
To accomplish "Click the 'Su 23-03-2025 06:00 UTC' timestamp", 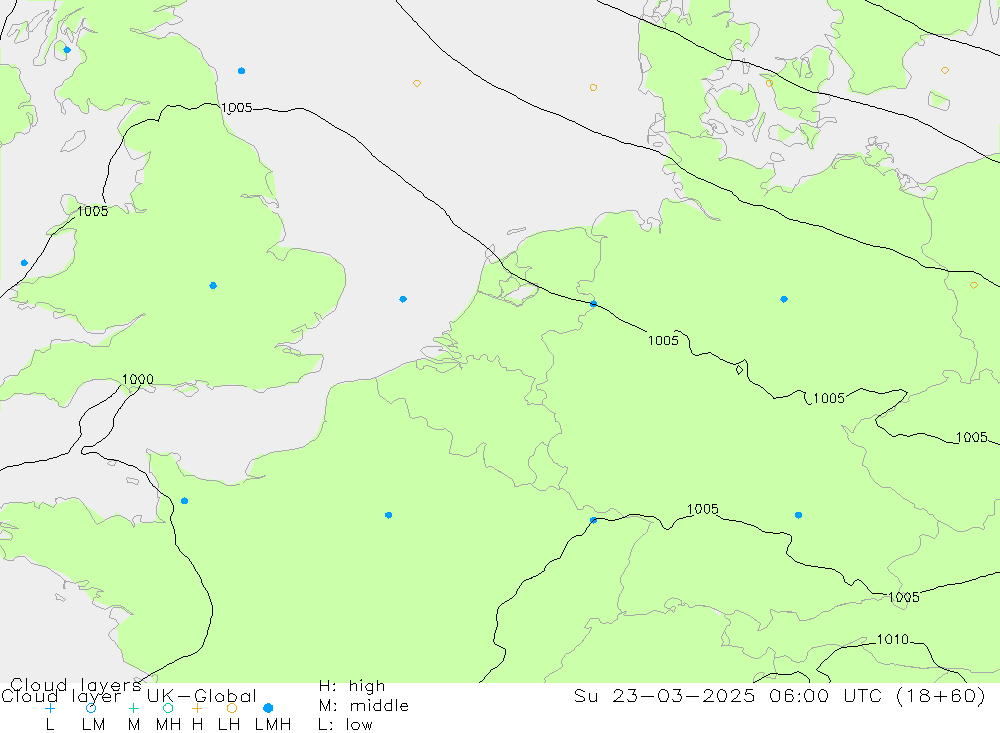I will pos(732,695).
